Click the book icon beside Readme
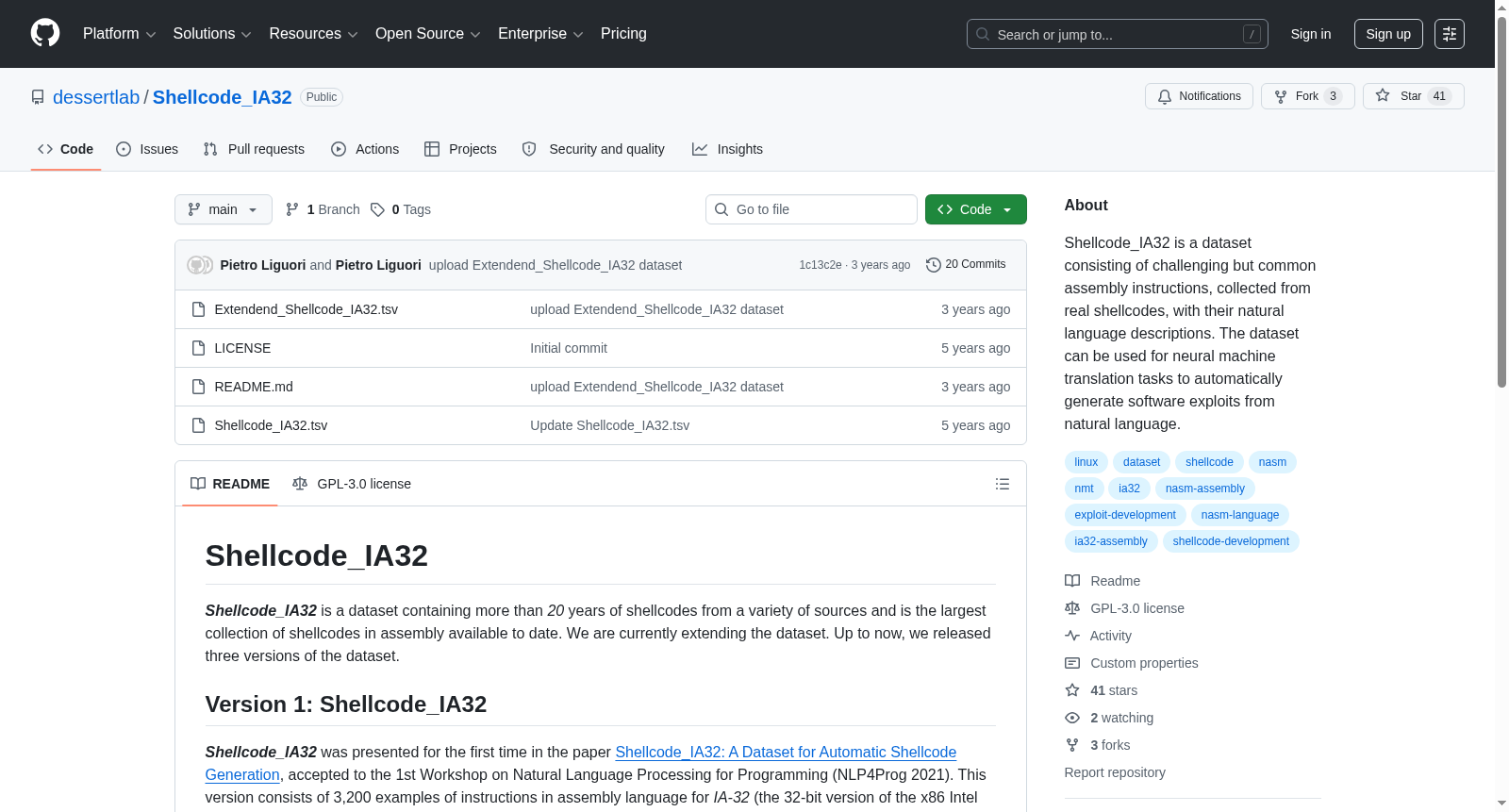Viewport: 1509px width, 812px height. (x=1072, y=581)
